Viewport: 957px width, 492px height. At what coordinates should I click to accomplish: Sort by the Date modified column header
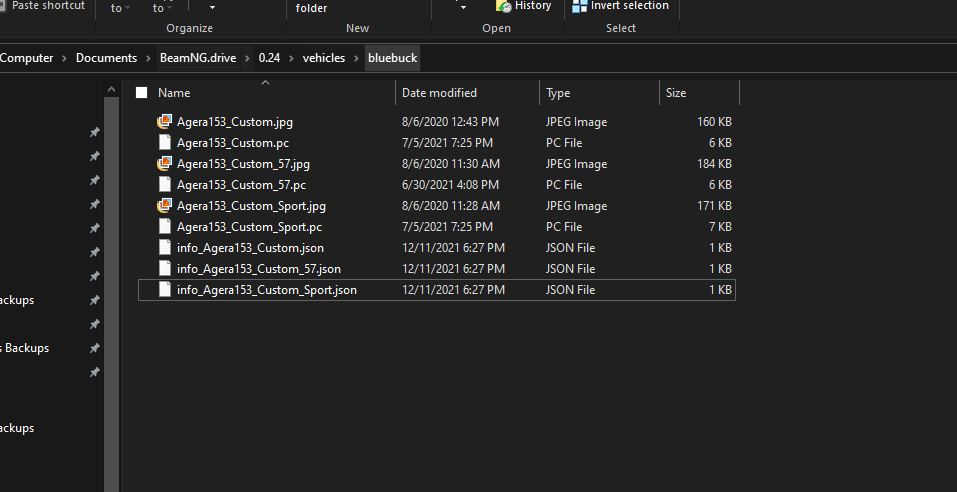point(439,93)
